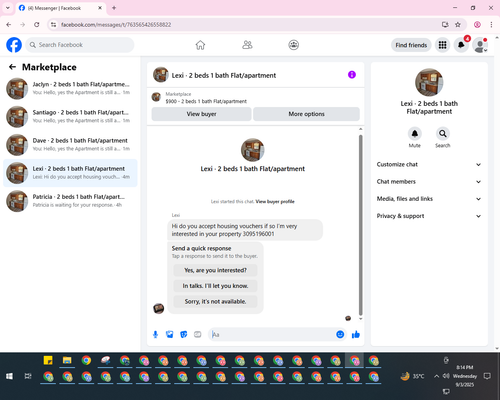Select the Messenger | Facebook tab
The image size is (500, 400).
(61, 8)
